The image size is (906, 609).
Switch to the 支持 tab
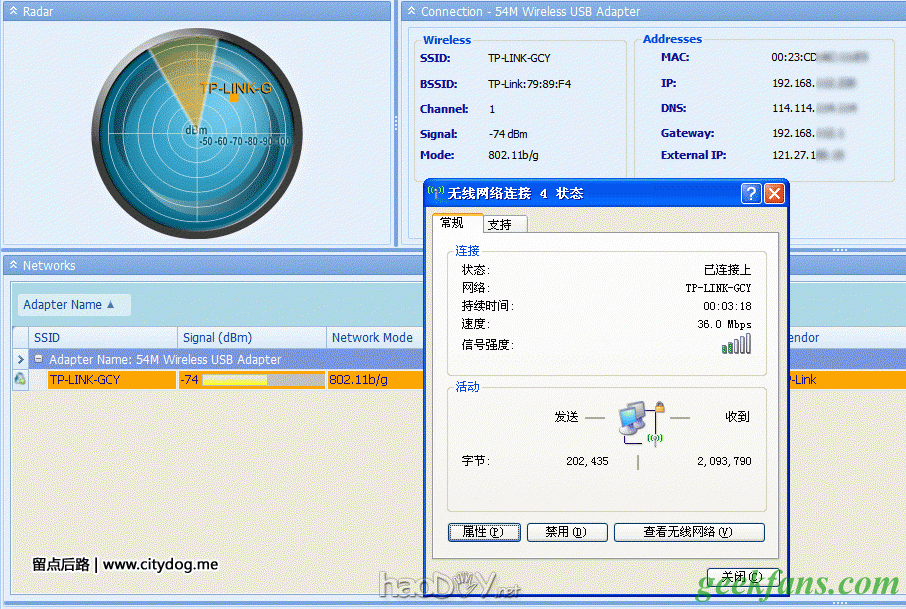pos(500,225)
